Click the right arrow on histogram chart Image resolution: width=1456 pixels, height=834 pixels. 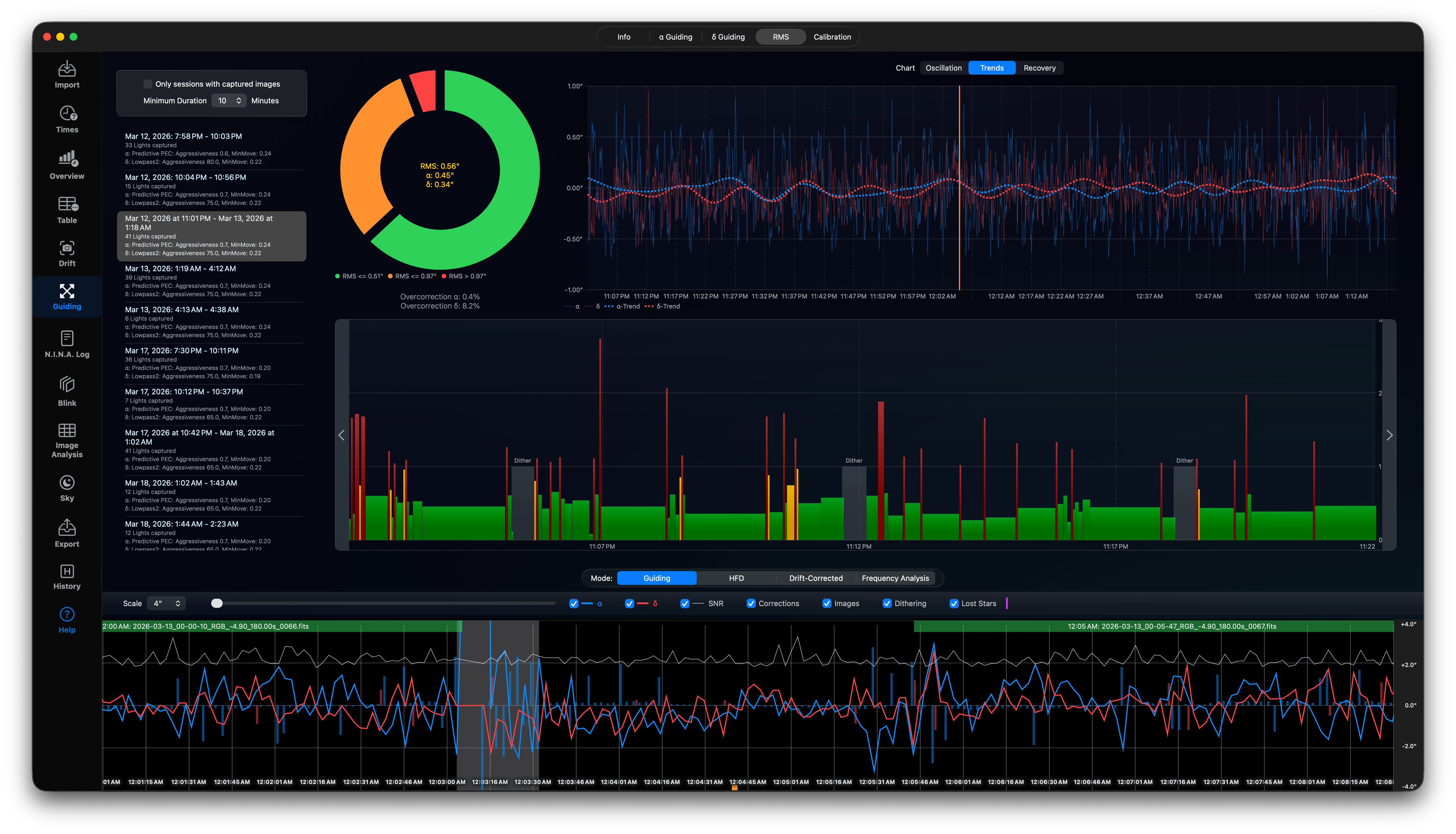[x=1389, y=435]
